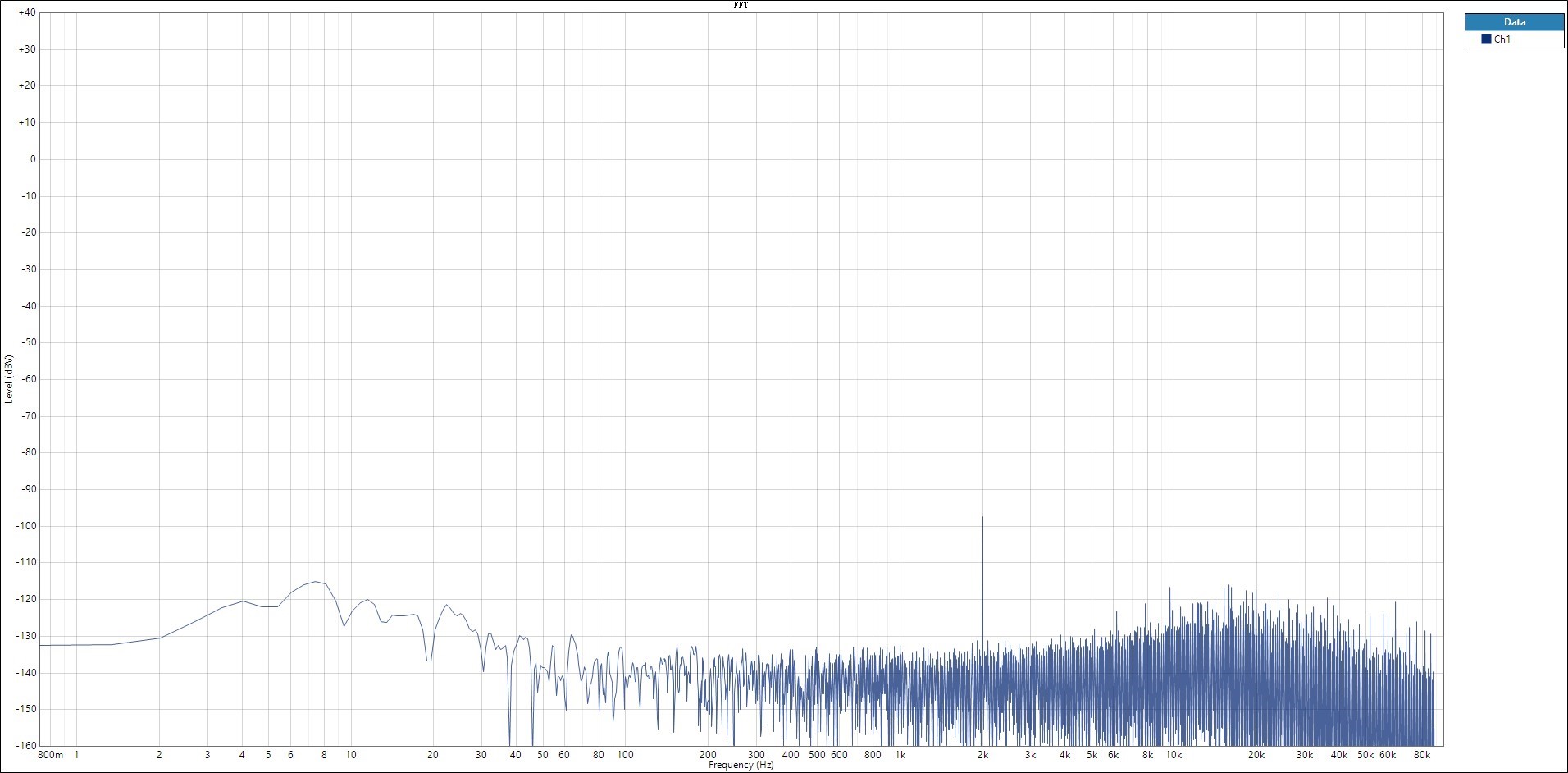Viewport: 1568px width, 773px height.
Task: Click the 2k frequency axis tick label
Action: (x=982, y=755)
